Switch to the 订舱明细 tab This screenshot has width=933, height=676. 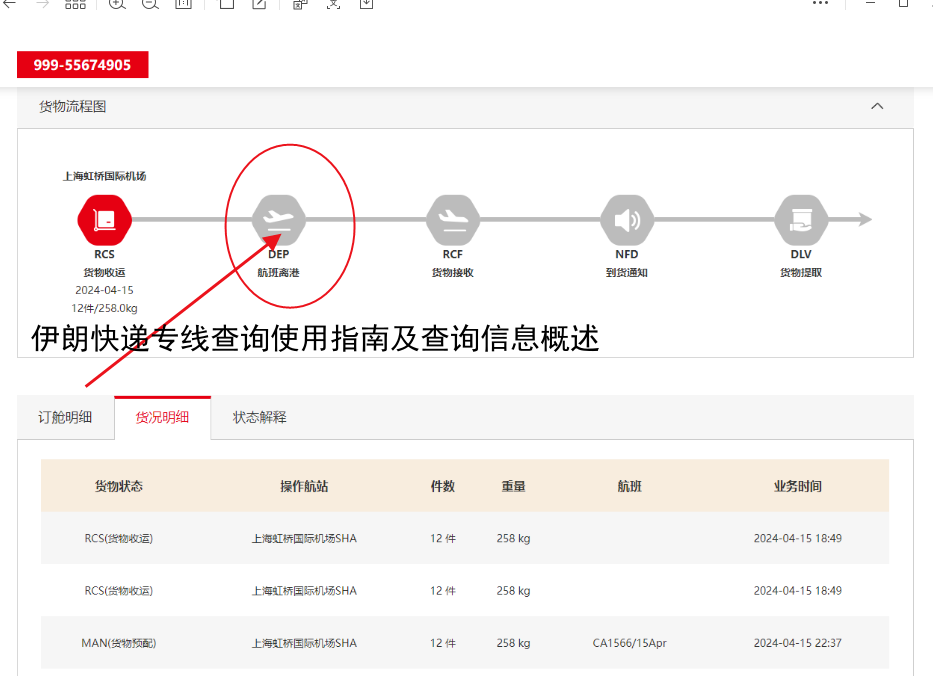(65, 417)
